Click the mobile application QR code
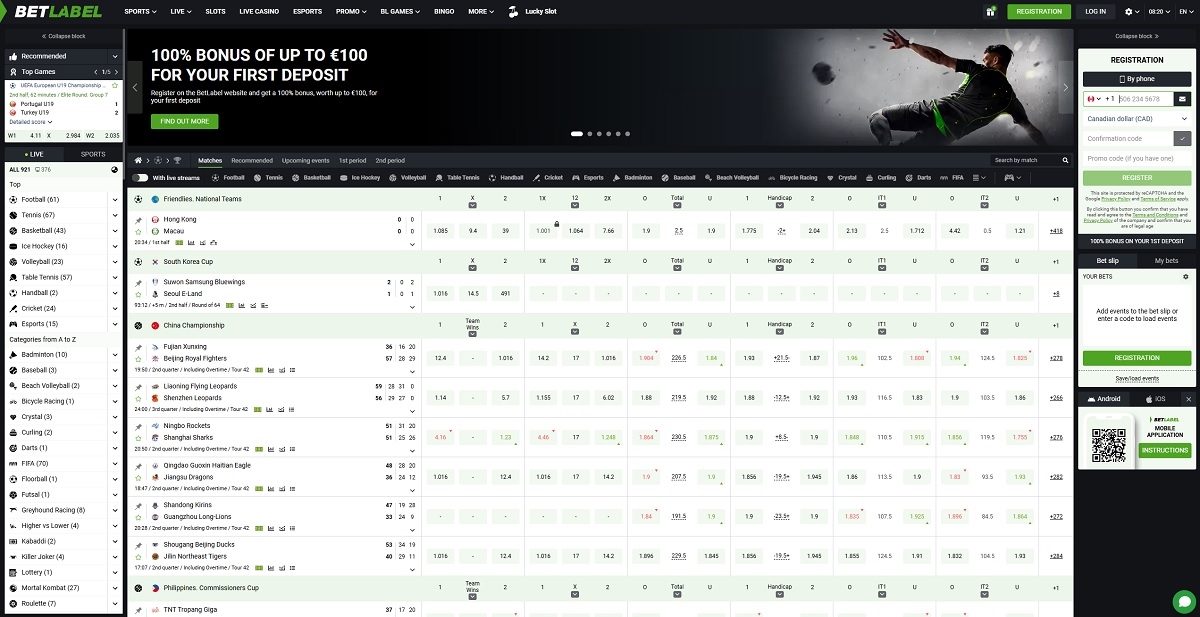Image resolution: width=1200 pixels, height=617 pixels. [1108, 445]
